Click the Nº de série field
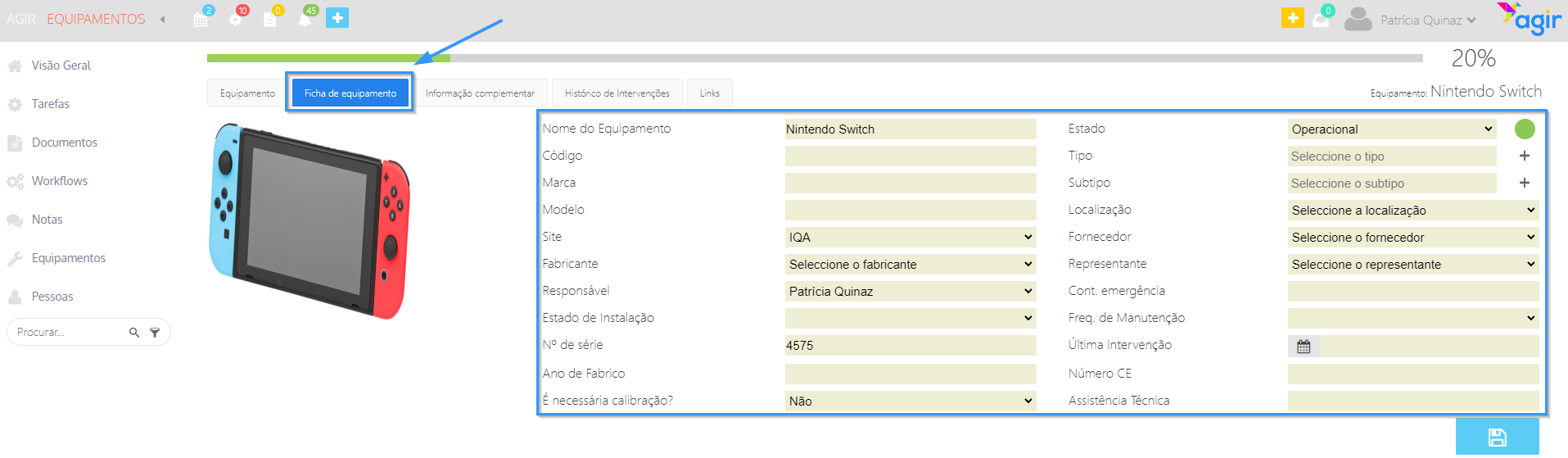The image size is (1568, 458). click(911, 346)
